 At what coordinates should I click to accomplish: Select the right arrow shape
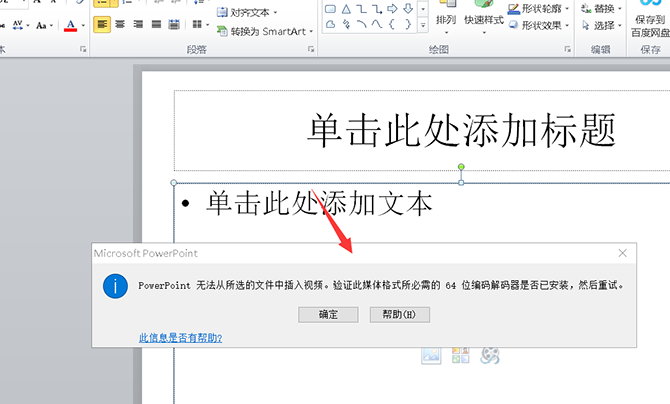[x=392, y=9]
